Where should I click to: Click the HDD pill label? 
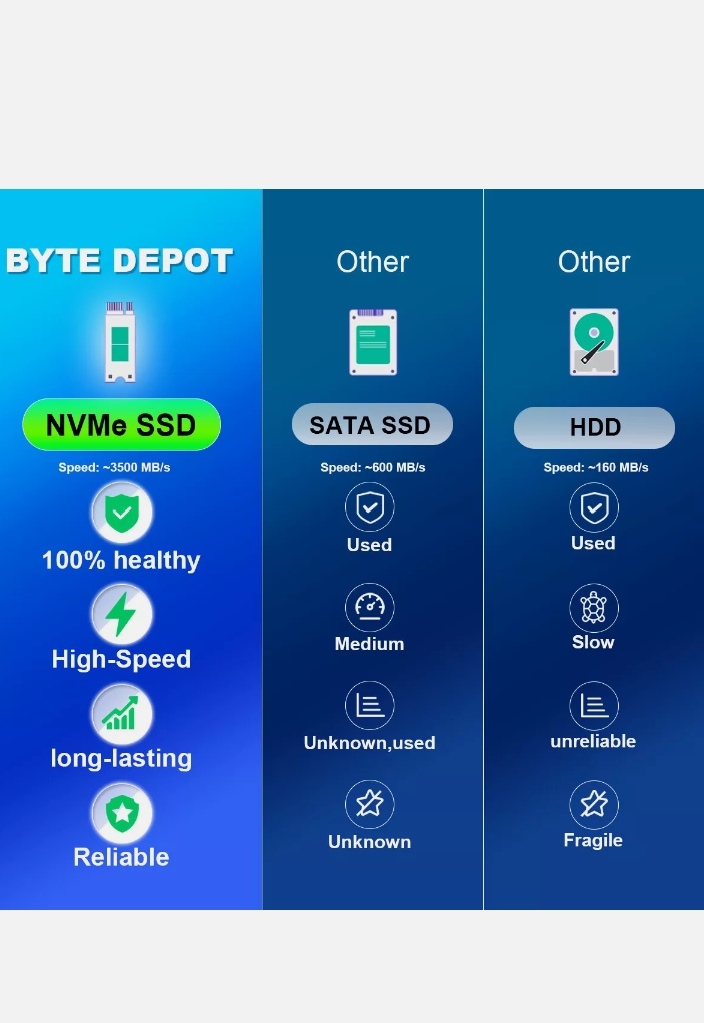[x=594, y=427]
